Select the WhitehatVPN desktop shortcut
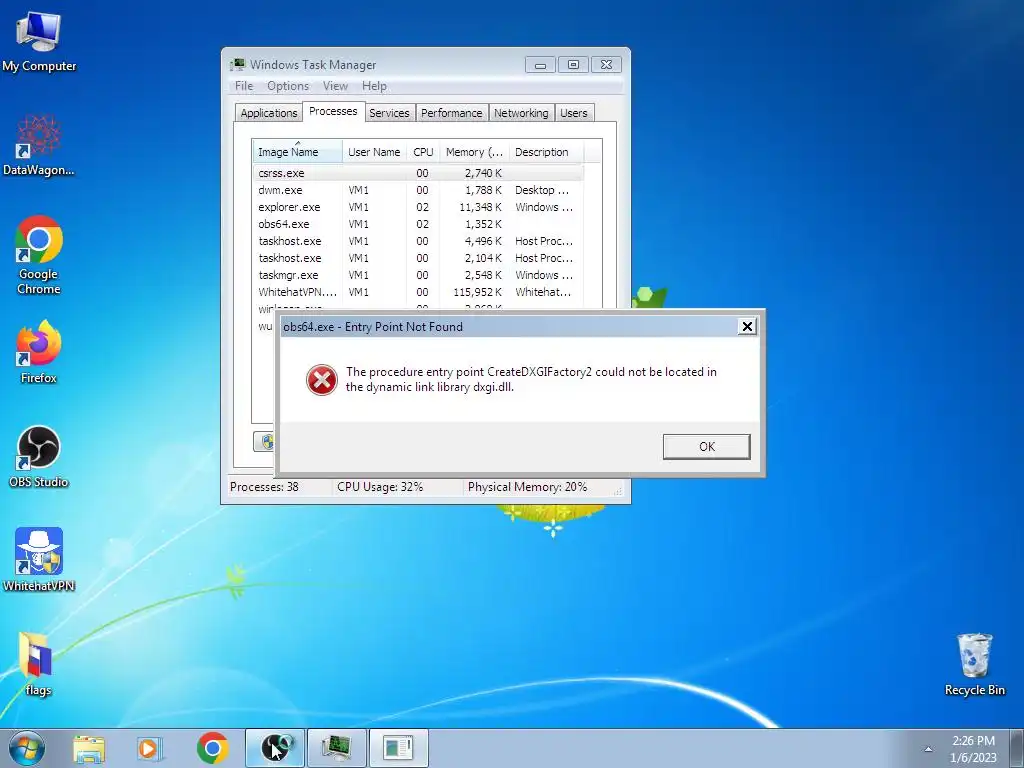The width and height of the screenshot is (1024, 768). point(39,560)
